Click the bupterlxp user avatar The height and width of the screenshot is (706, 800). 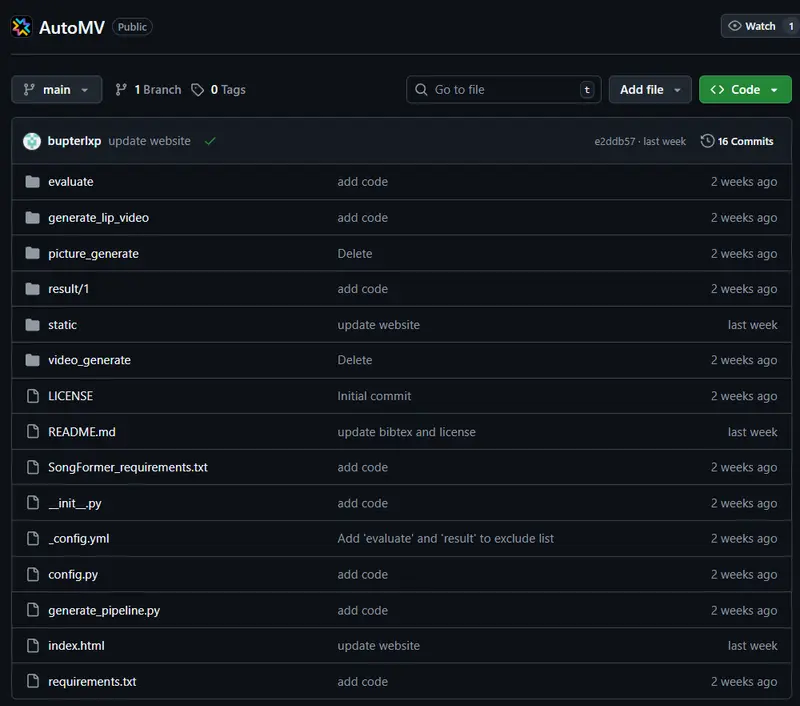coord(32,141)
